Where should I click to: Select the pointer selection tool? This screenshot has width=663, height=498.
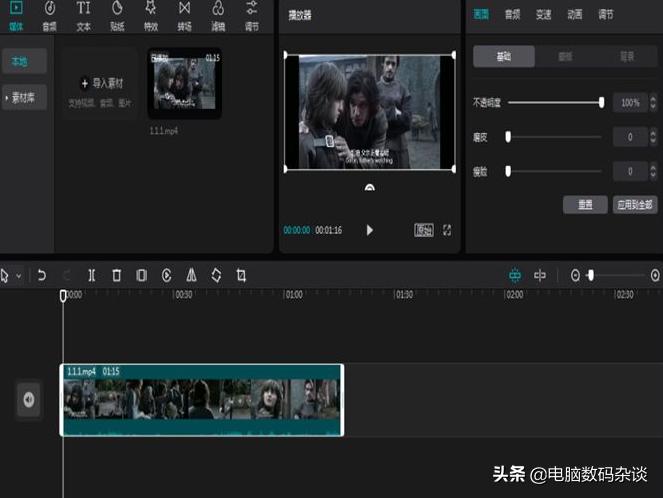coord(5,276)
